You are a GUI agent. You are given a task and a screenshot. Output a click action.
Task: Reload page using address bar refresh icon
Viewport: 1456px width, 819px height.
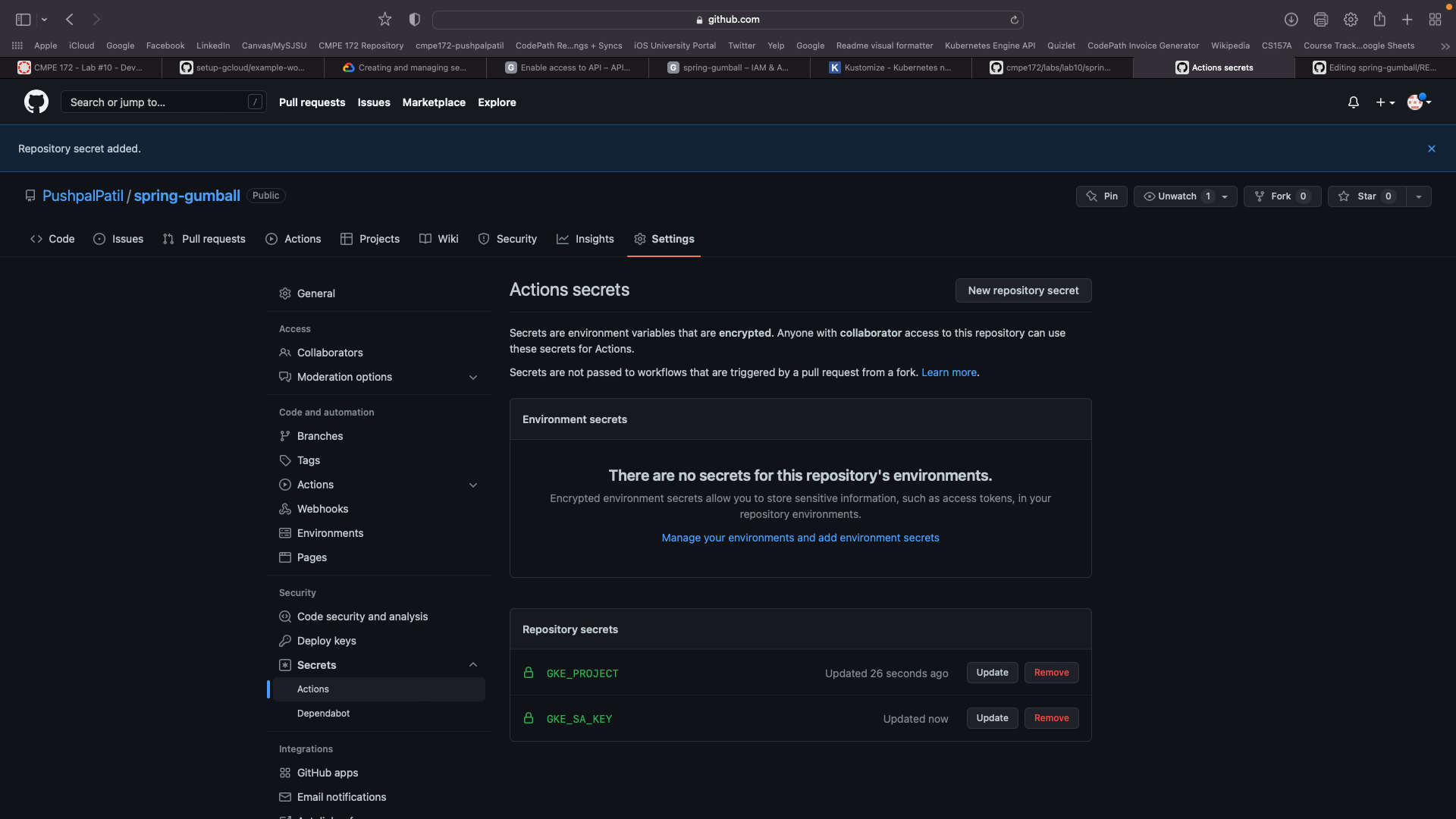(1014, 20)
